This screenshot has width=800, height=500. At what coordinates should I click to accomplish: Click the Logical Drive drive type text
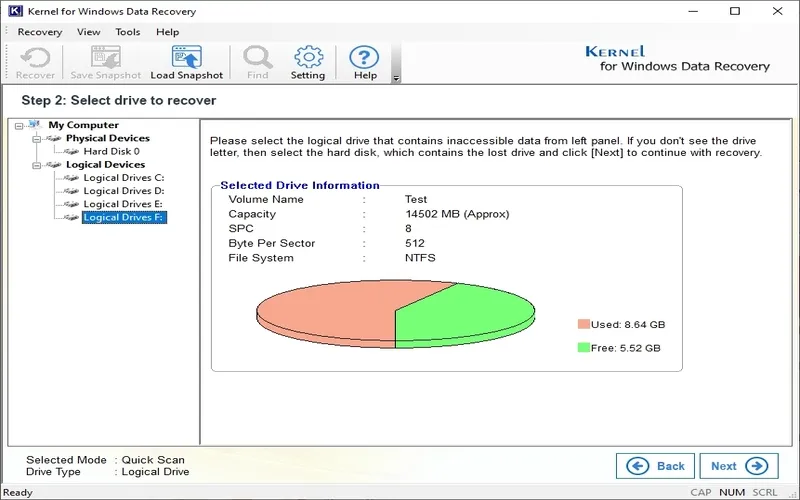coord(155,472)
